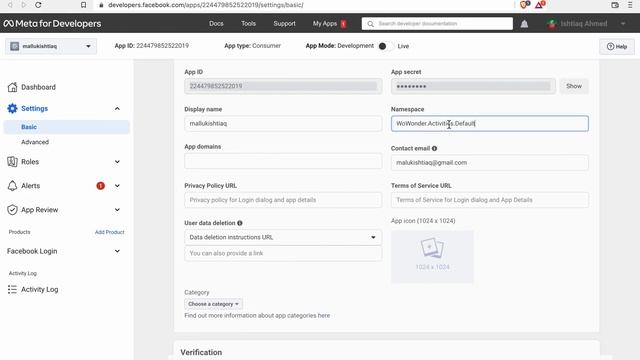Click the Meta for Developers logo
This screenshot has height=360, width=640.
coord(52,24)
